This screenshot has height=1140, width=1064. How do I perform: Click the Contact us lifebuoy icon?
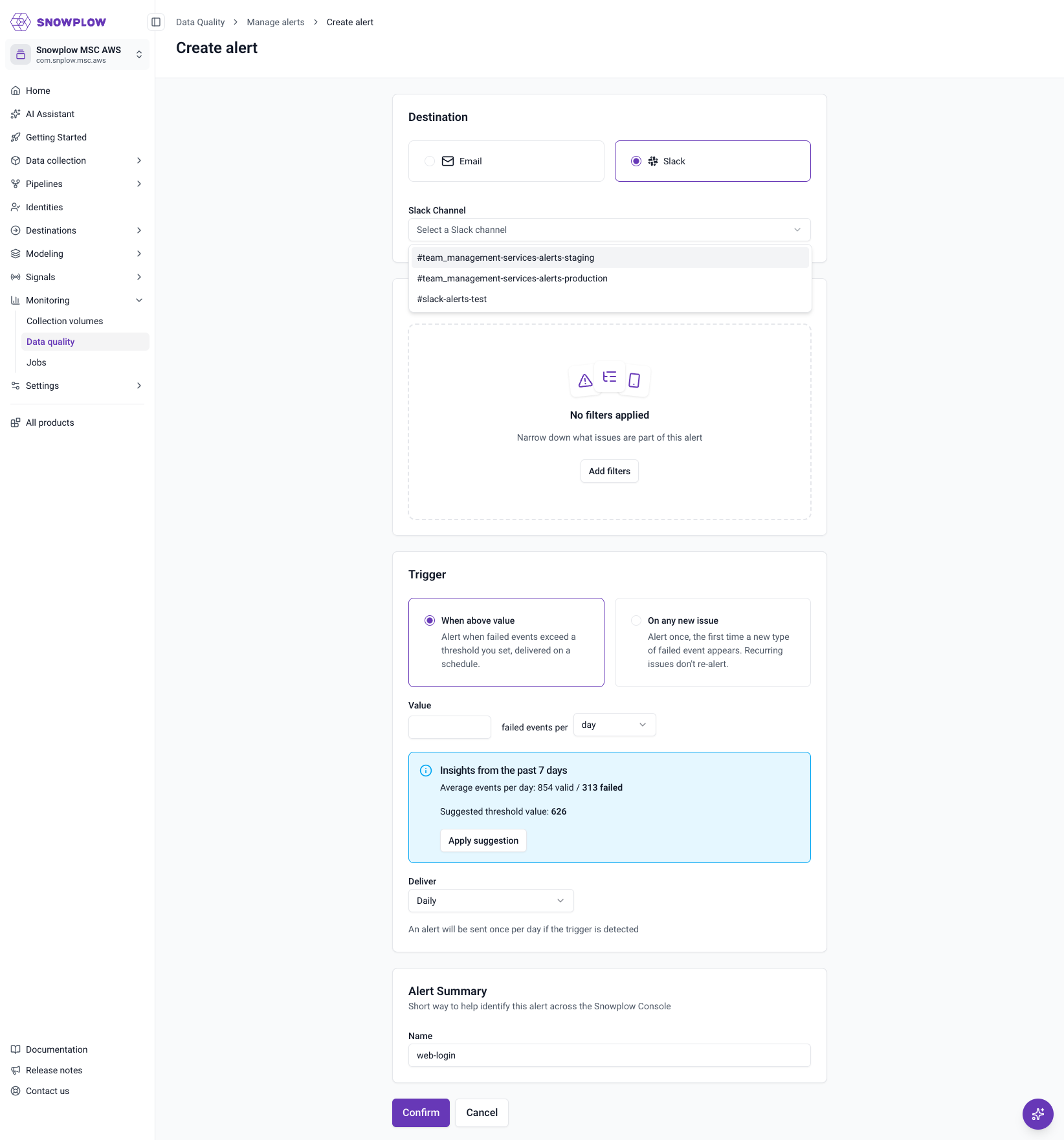tap(16, 1091)
